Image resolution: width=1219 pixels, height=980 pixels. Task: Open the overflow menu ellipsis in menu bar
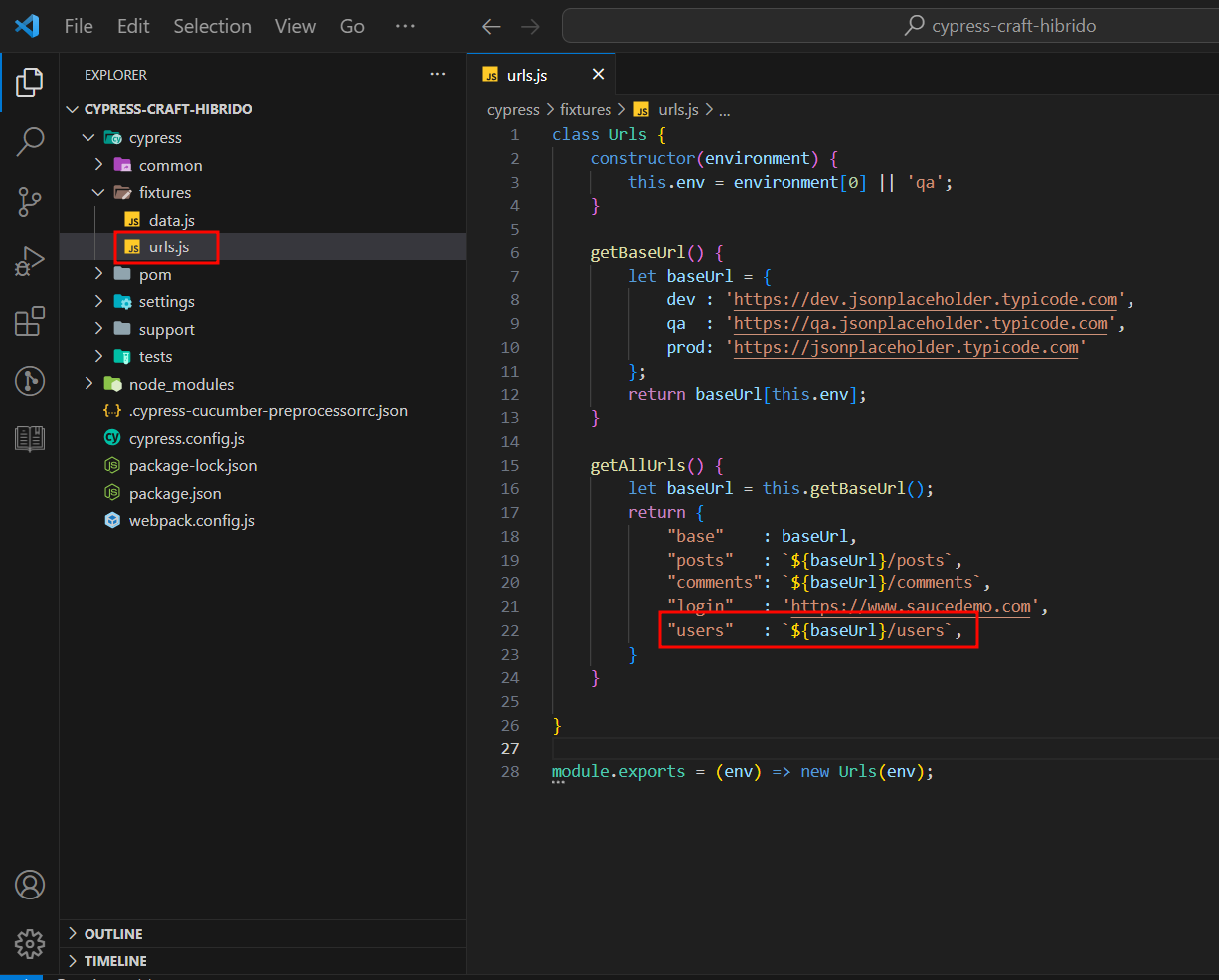[x=405, y=26]
